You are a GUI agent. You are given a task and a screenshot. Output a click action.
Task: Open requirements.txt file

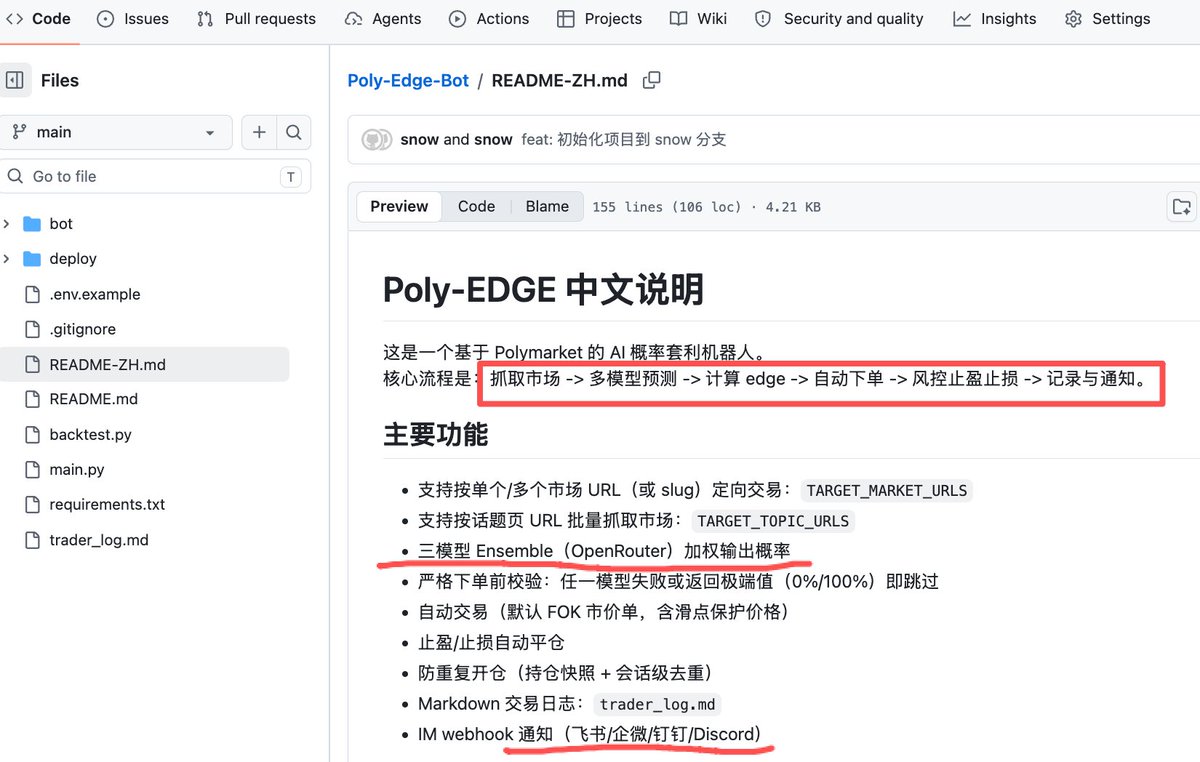107,504
